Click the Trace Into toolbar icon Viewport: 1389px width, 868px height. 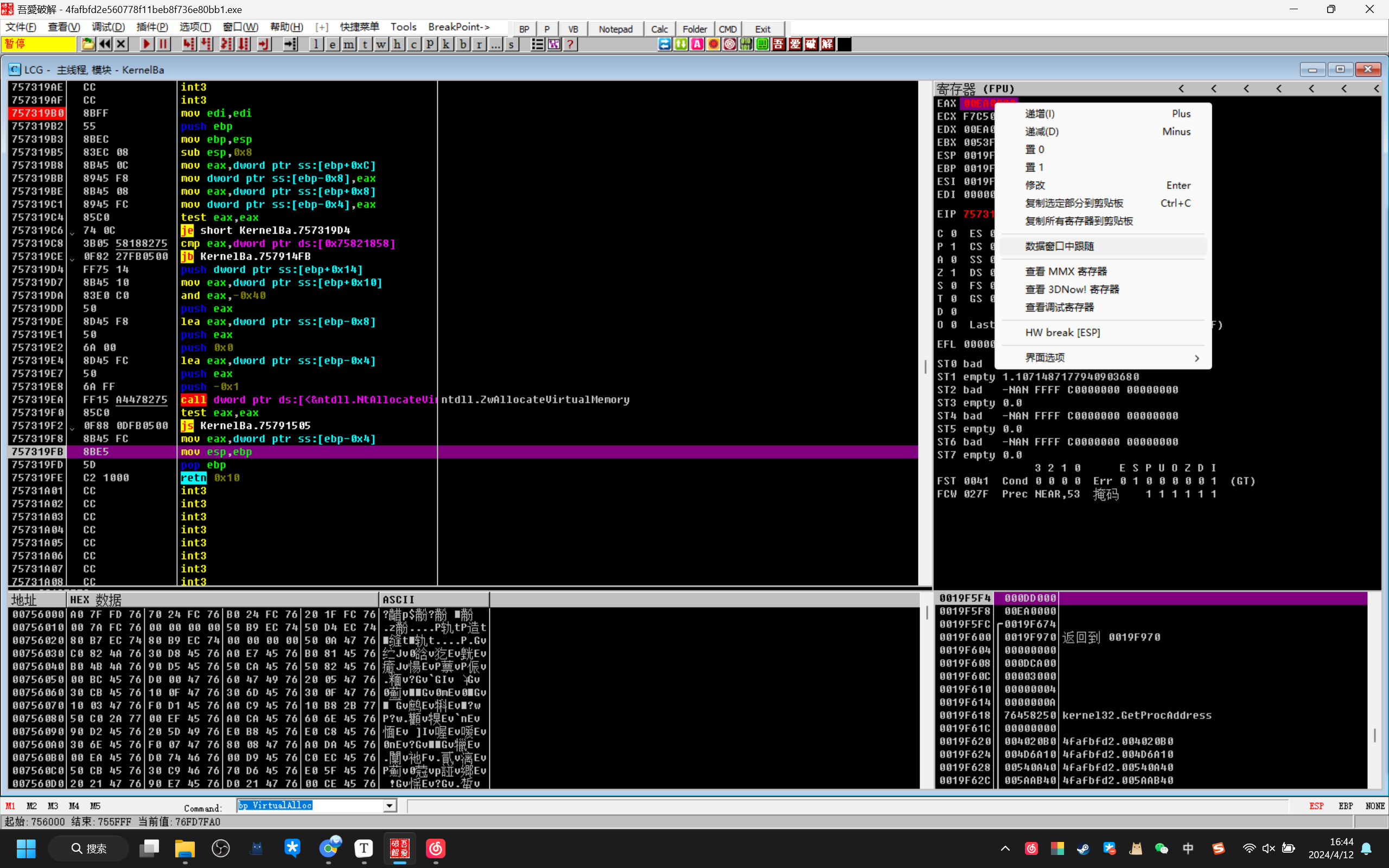(x=227, y=44)
